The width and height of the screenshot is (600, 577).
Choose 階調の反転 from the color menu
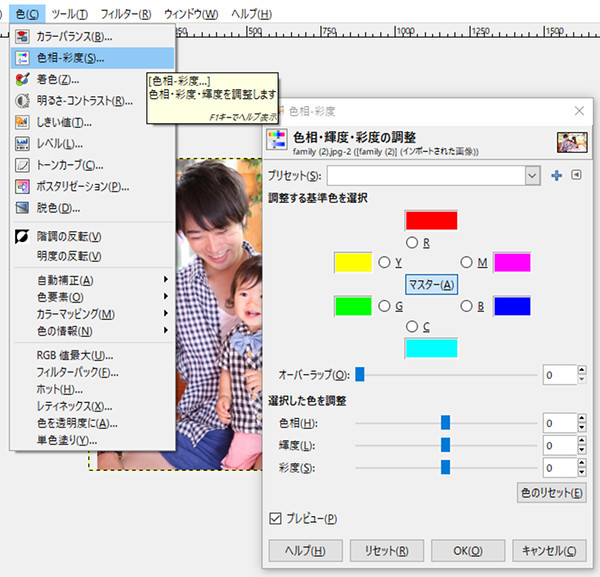pos(69,237)
